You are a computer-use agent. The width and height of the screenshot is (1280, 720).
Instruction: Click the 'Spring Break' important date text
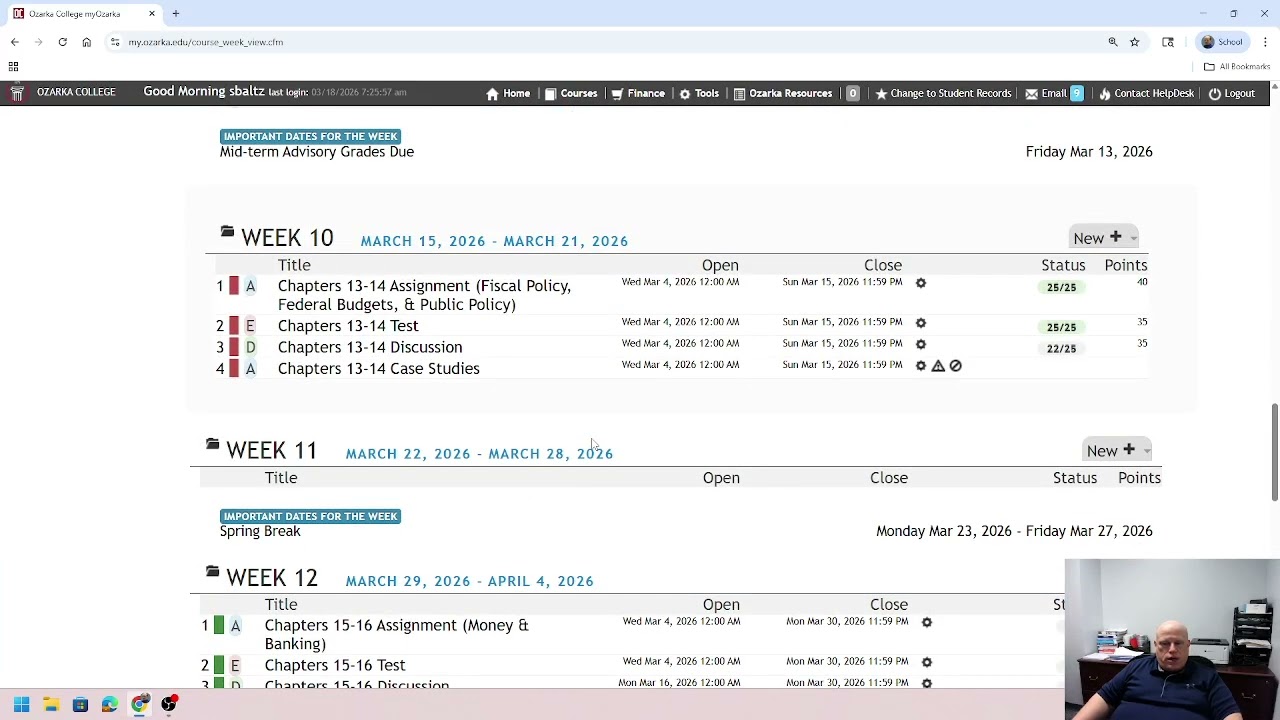(260, 531)
